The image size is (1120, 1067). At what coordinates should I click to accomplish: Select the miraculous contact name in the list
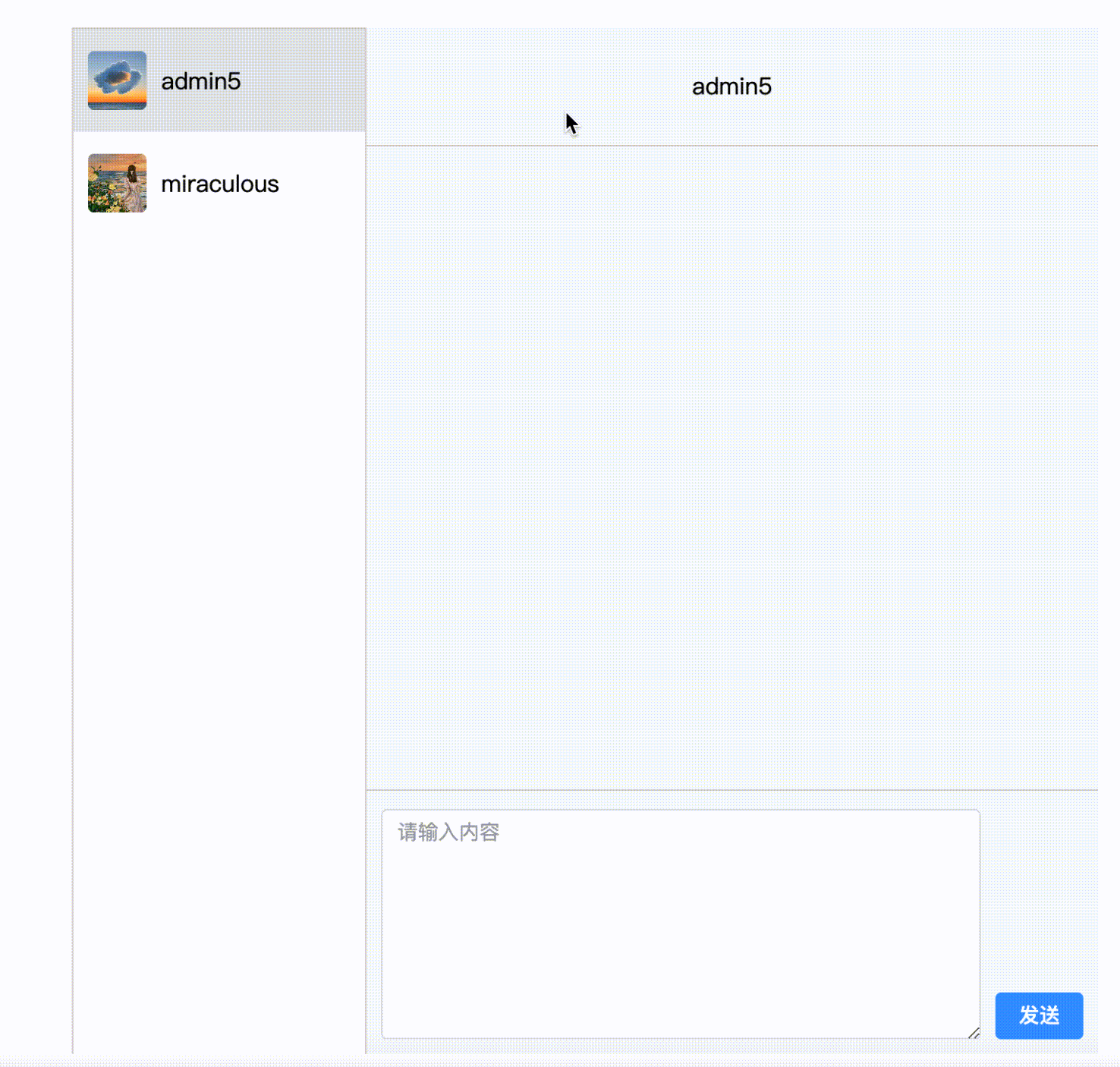[x=220, y=184]
